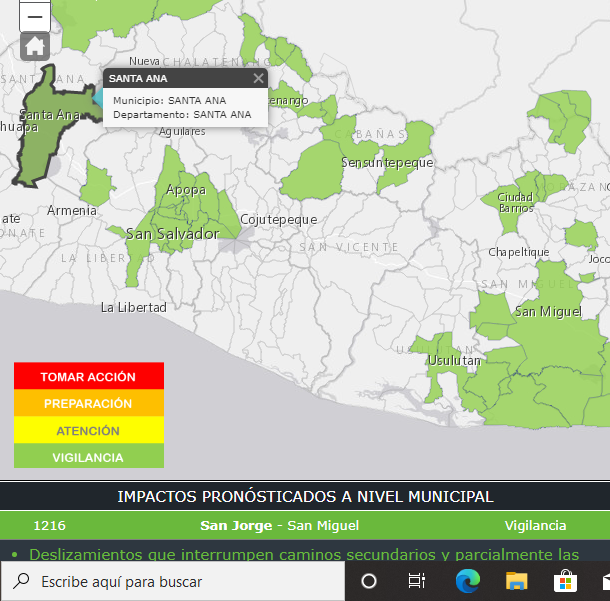
Task: Click yellow ATENCIÓN legend swatch
Action: [88, 431]
